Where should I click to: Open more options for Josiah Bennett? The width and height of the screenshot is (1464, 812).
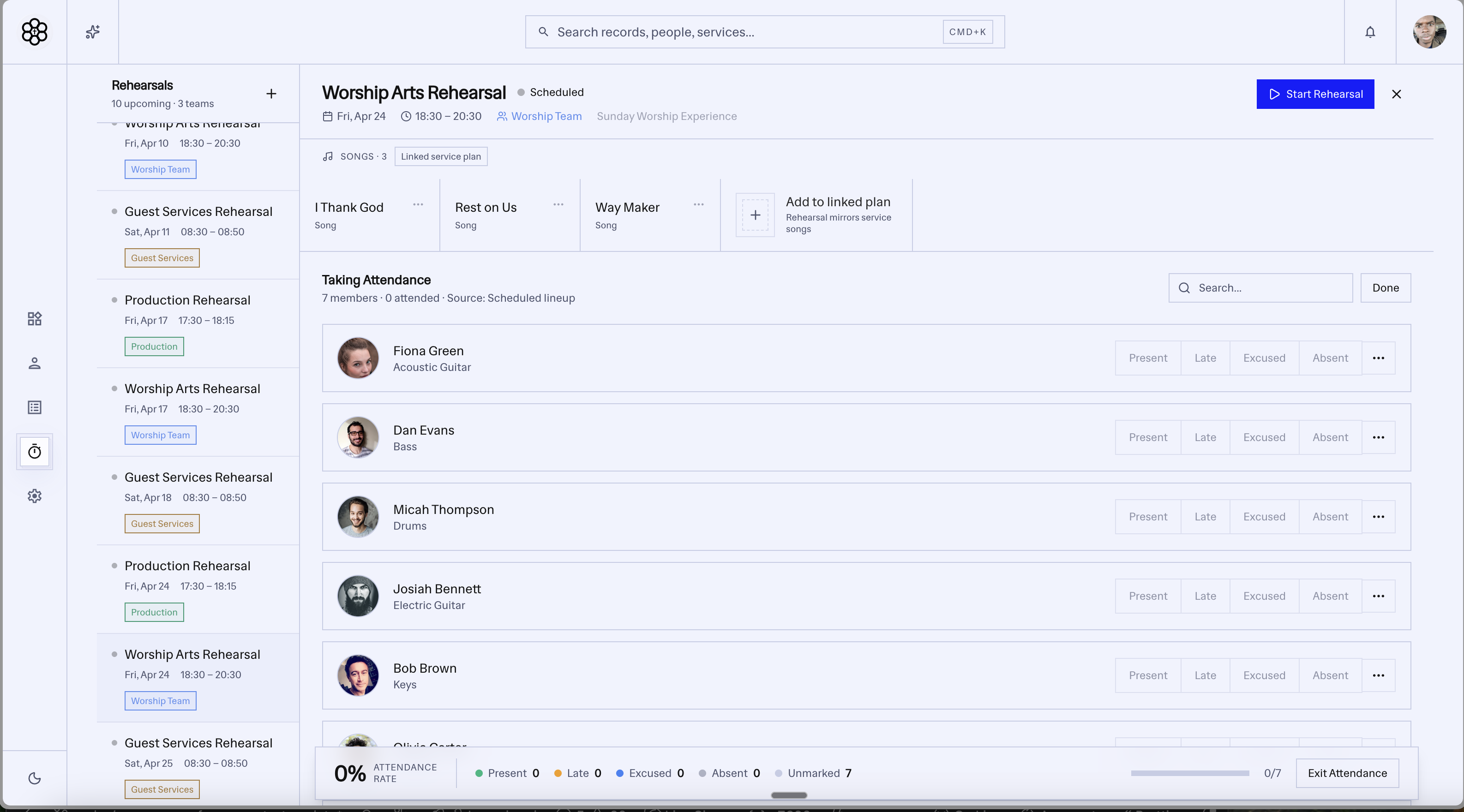(x=1378, y=597)
